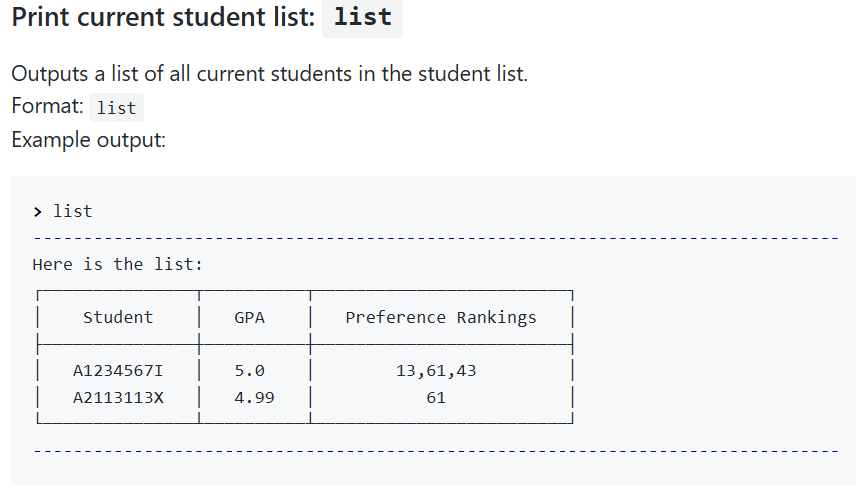
Task: Click the "Print current student list" heading
Action: (x=163, y=17)
